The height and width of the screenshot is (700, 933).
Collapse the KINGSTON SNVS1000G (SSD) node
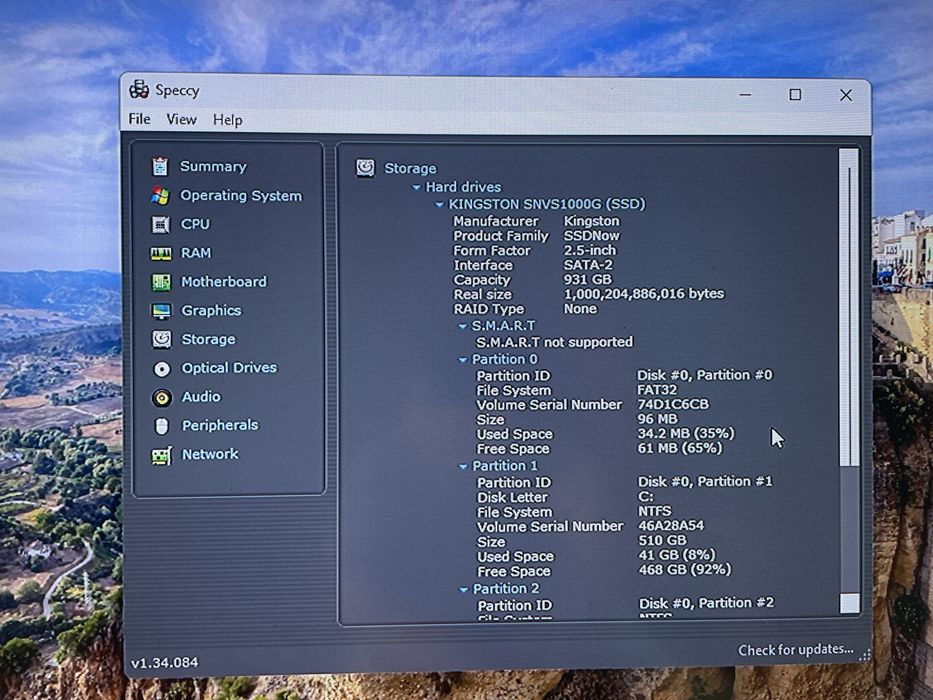click(439, 205)
